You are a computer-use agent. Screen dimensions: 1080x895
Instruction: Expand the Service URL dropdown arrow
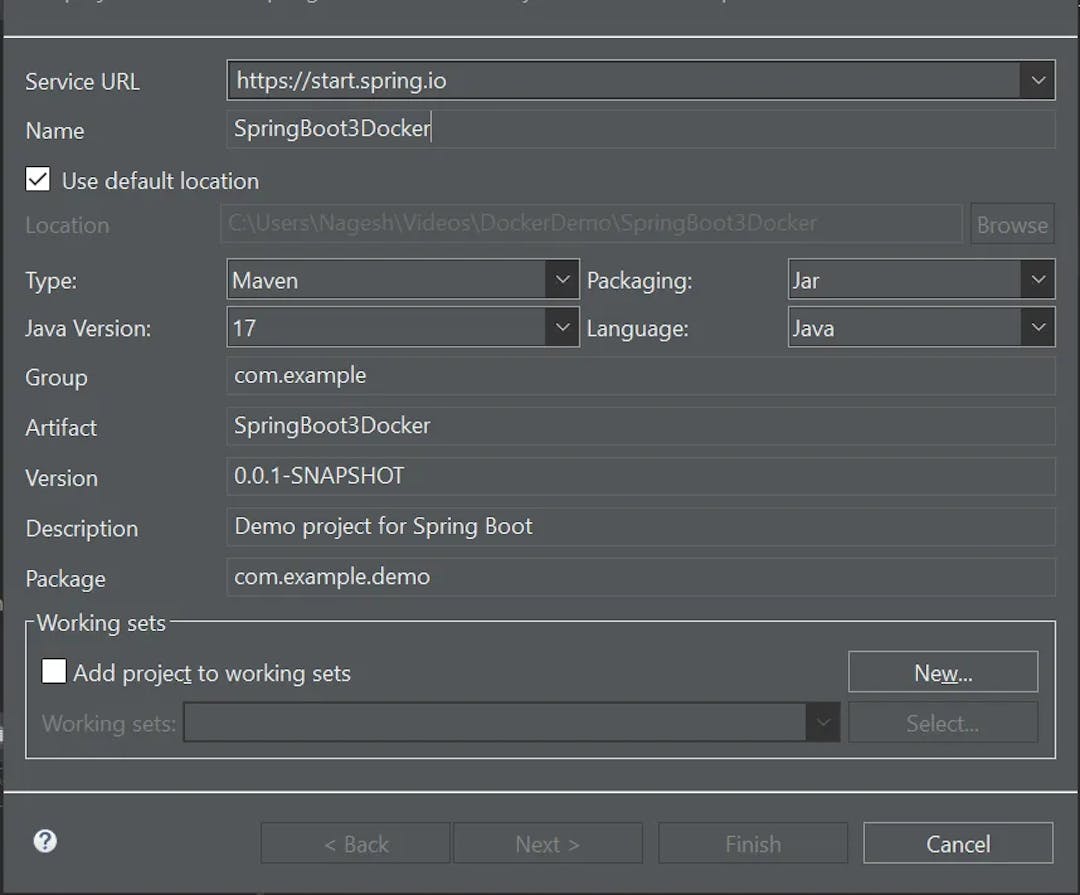(1037, 81)
